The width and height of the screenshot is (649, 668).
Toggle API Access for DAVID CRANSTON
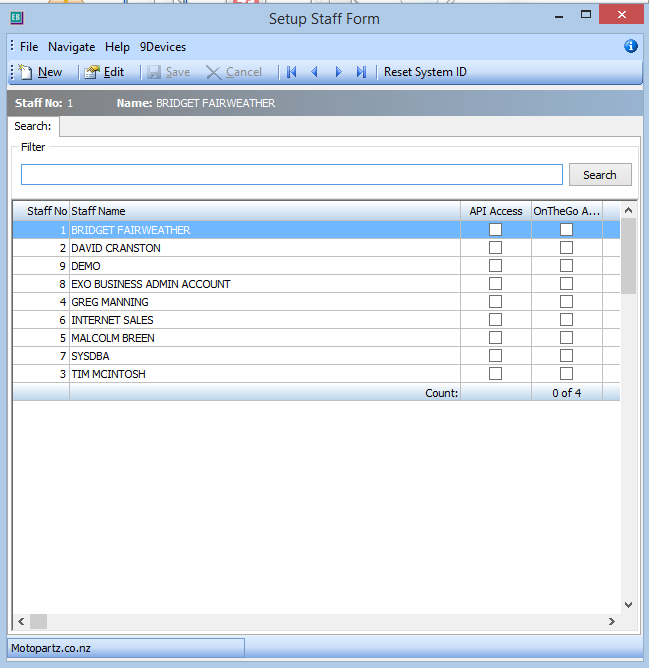tap(495, 248)
